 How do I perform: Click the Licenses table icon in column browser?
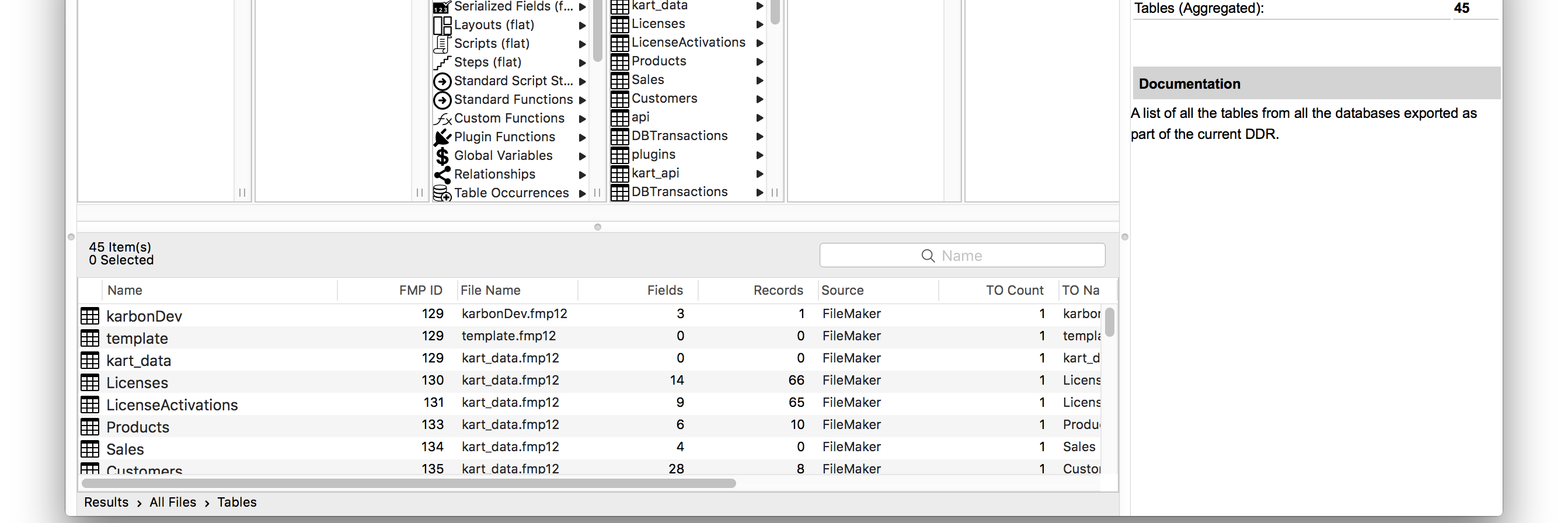[619, 25]
